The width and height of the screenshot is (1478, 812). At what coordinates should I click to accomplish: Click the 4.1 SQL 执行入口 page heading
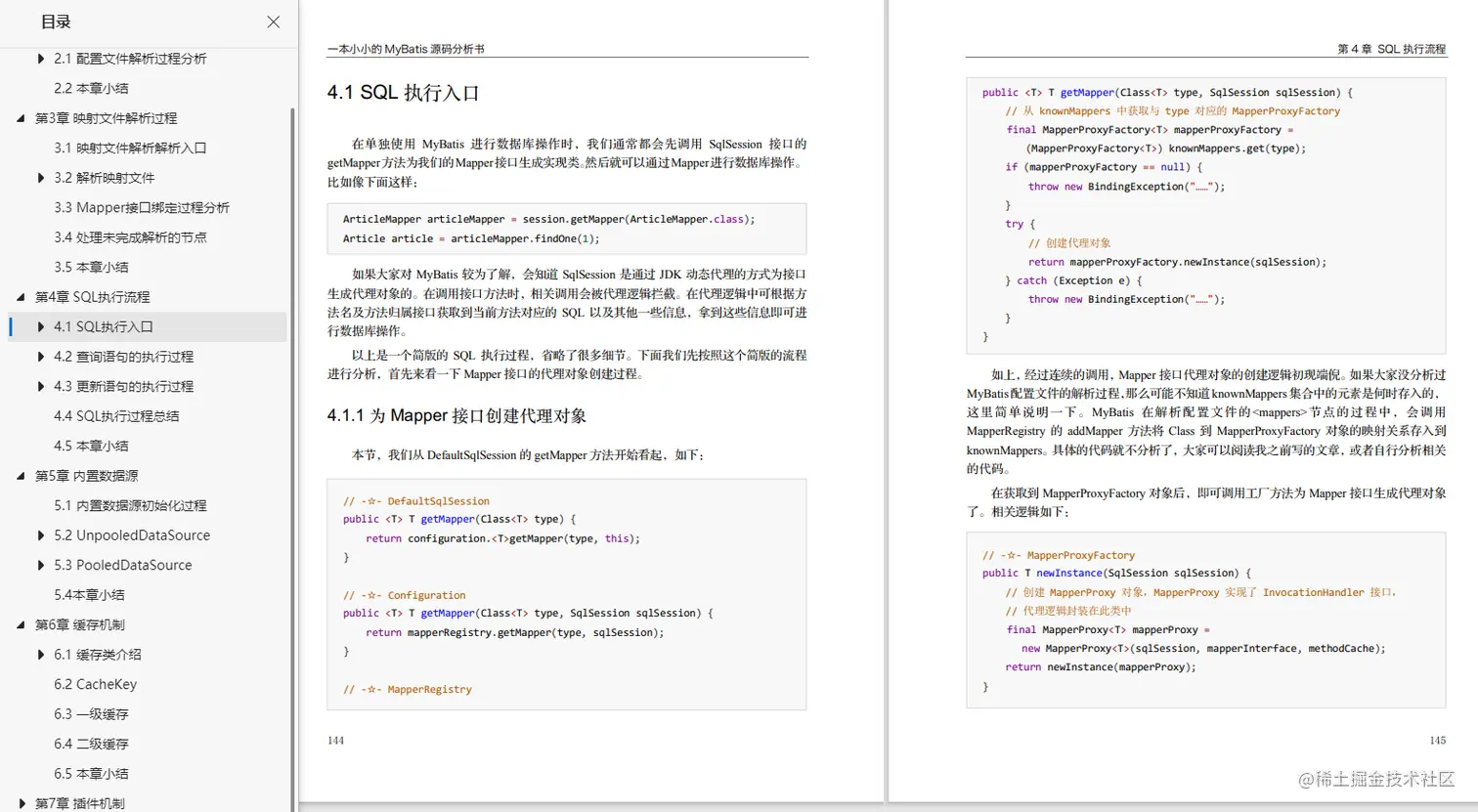click(403, 93)
